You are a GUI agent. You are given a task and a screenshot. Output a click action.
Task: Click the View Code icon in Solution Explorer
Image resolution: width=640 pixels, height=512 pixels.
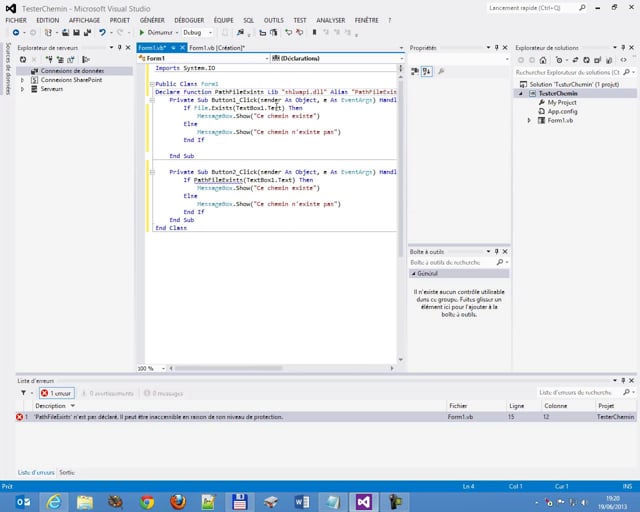[624, 60]
